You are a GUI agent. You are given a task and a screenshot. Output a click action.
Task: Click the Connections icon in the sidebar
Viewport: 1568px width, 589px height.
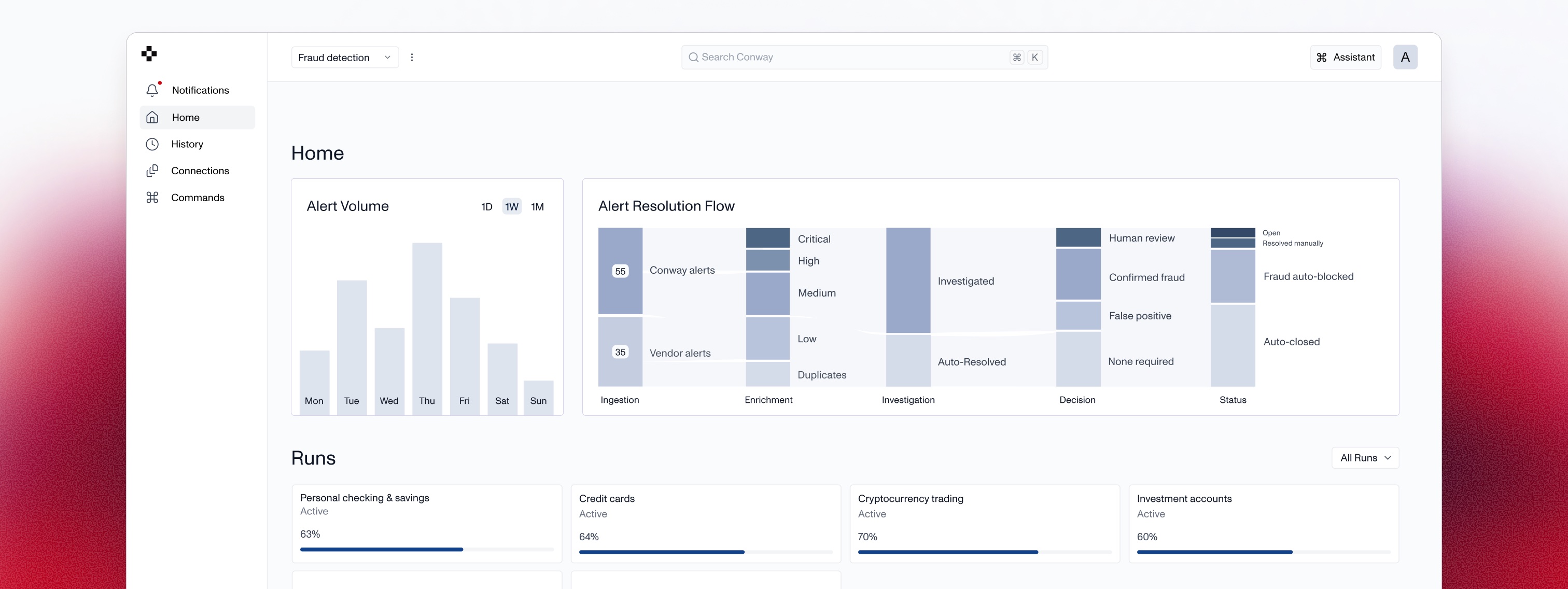click(x=152, y=171)
